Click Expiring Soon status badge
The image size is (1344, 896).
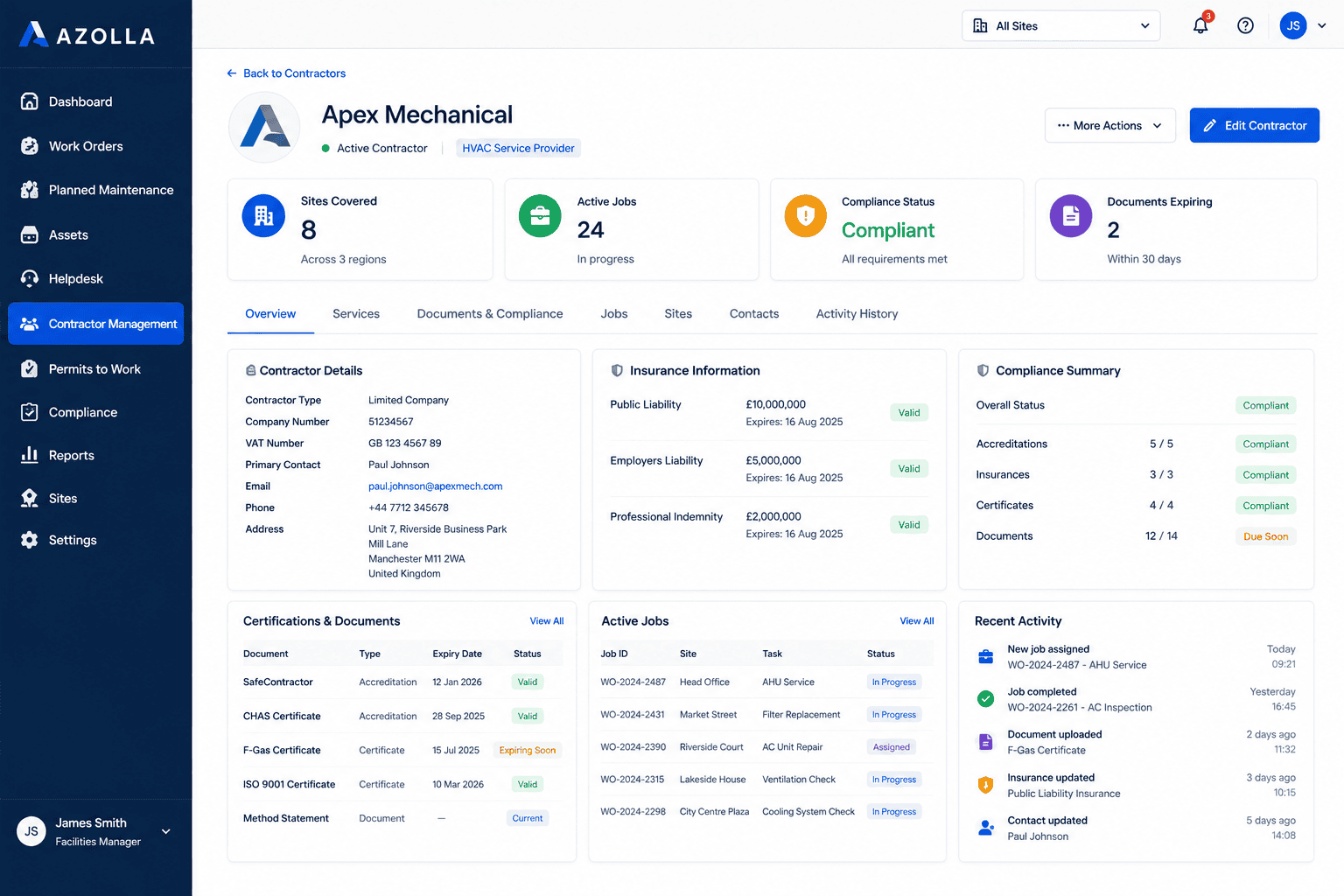[528, 750]
